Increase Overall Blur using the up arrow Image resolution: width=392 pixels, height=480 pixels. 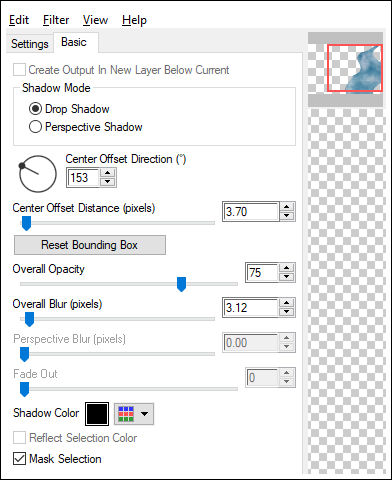pyautogui.click(x=287, y=303)
